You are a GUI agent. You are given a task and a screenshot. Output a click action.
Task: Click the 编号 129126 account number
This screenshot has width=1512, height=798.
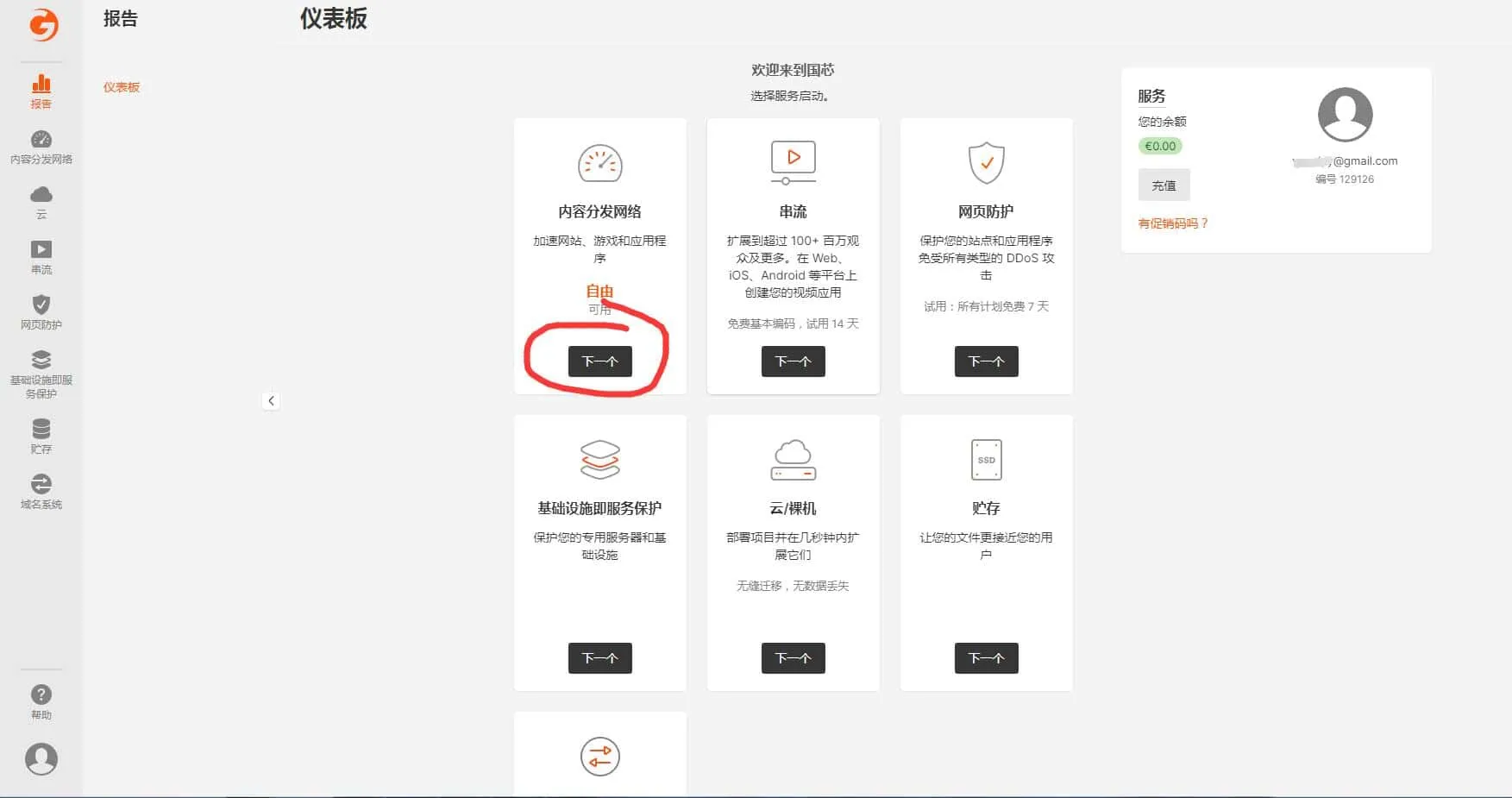pos(1345,179)
